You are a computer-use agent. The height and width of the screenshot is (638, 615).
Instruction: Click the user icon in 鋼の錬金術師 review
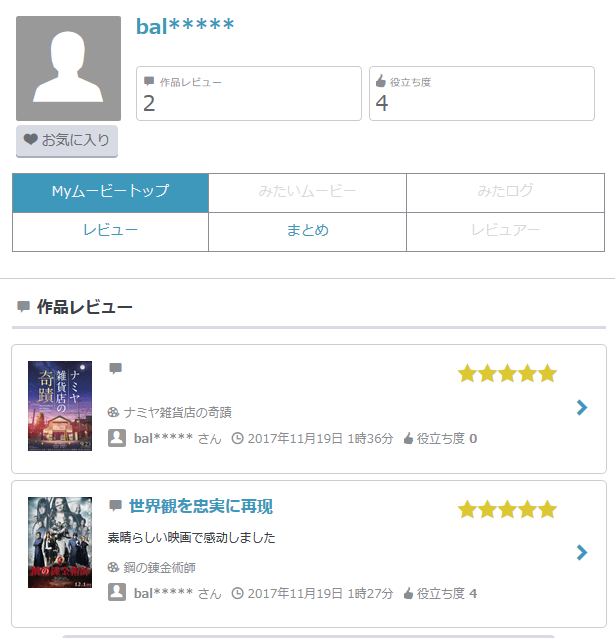tap(117, 592)
